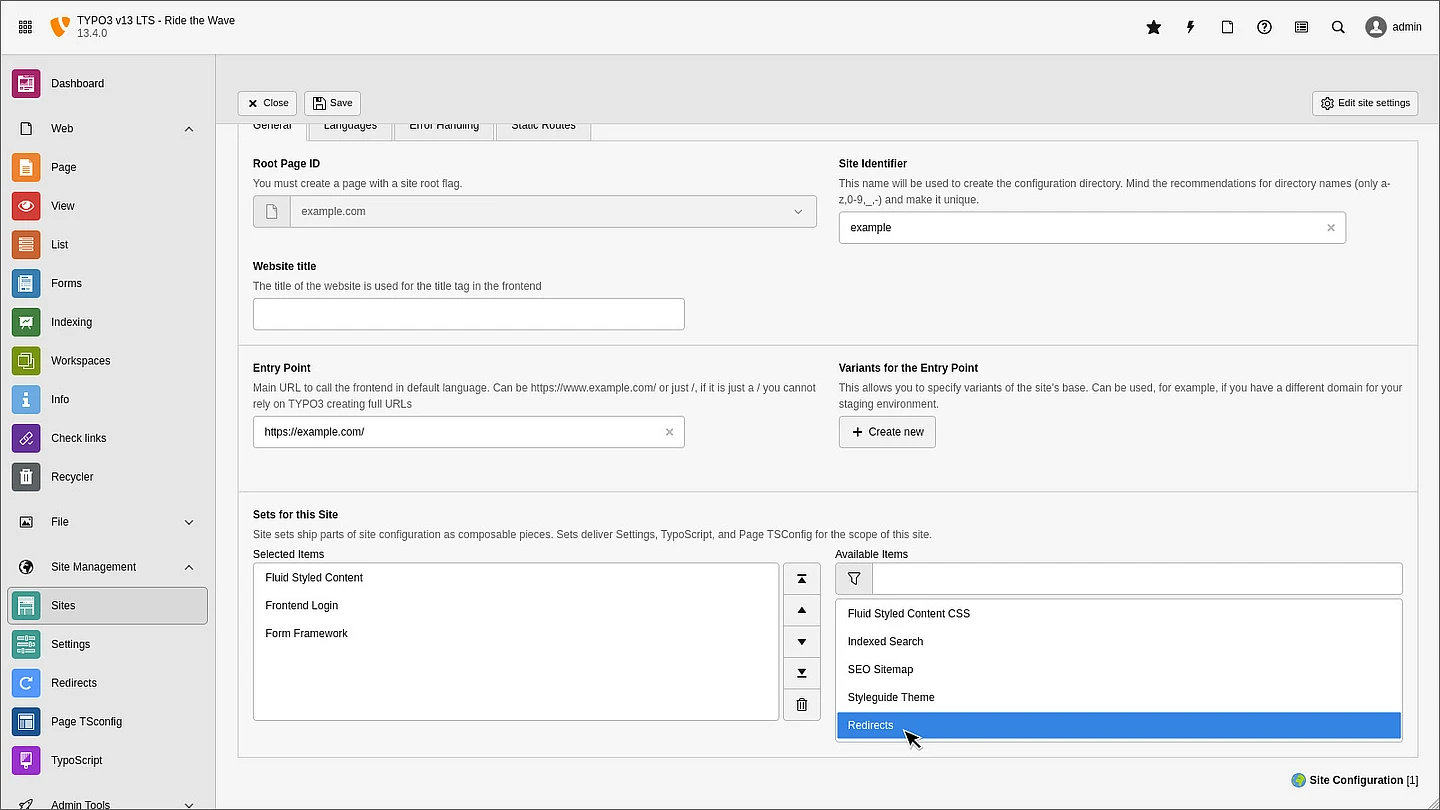Open the bookmarks star icon

click(x=1153, y=27)
